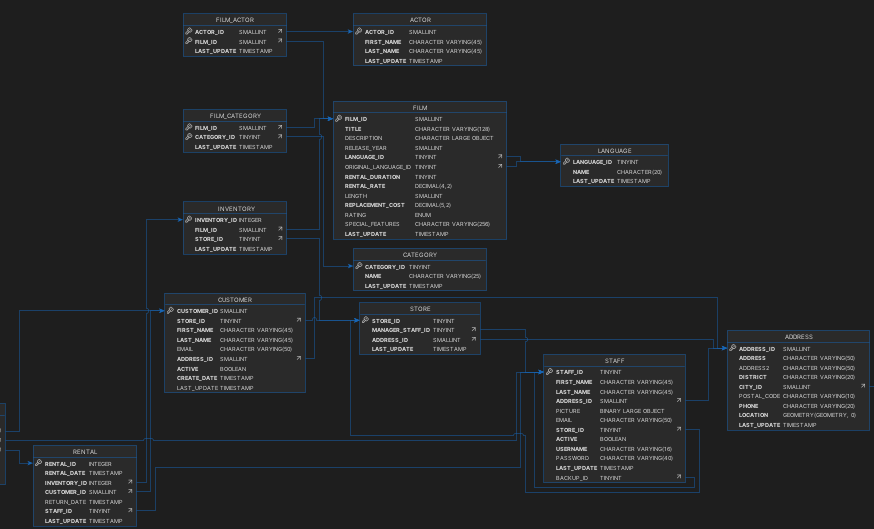Click the primary key icon next to FILM table's FILM_ID
Image resolution: width=874 pixels, height=529 pixels.
tap(339, 119)
